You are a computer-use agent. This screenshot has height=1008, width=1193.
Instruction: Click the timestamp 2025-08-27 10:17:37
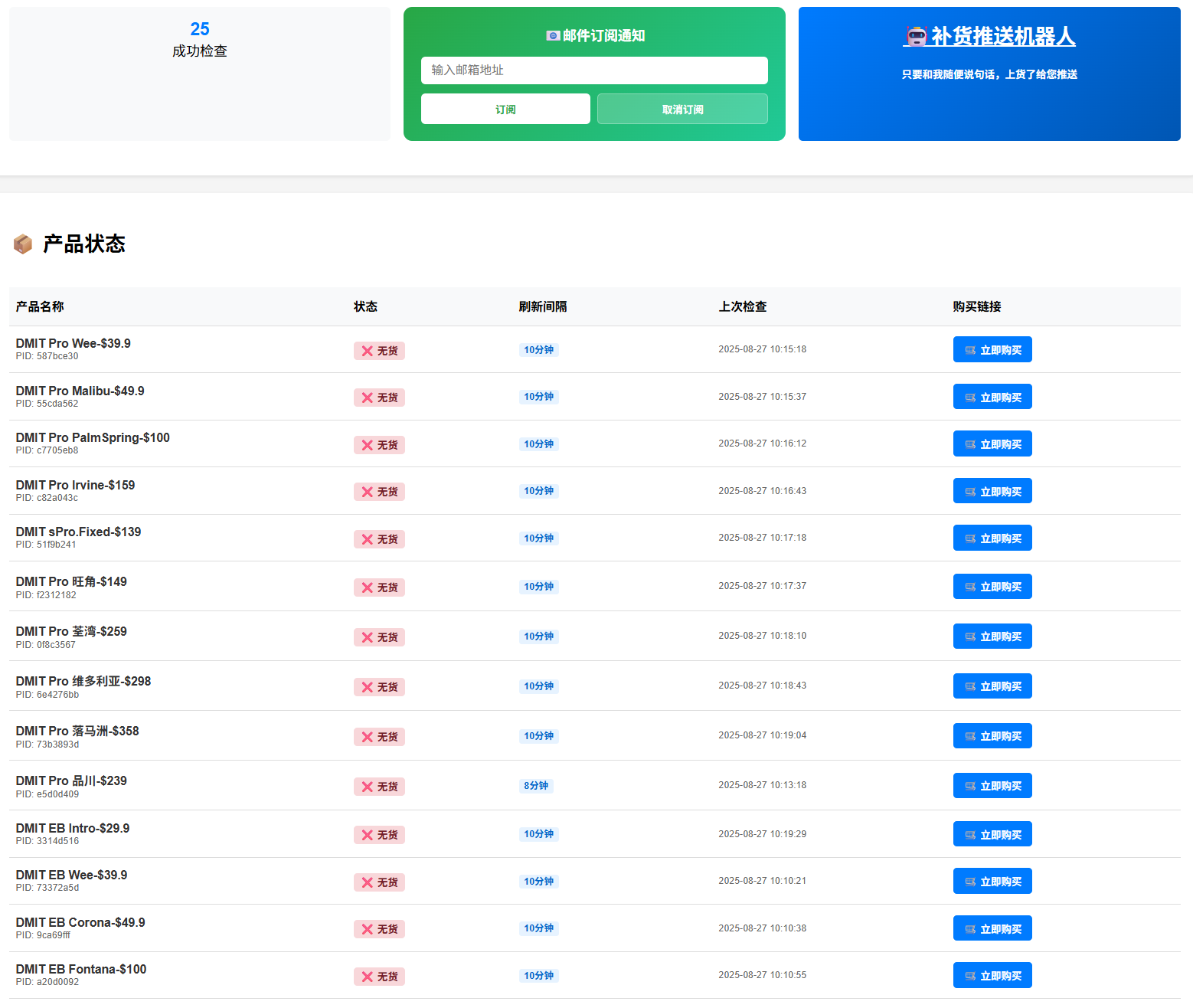(763, 586)
